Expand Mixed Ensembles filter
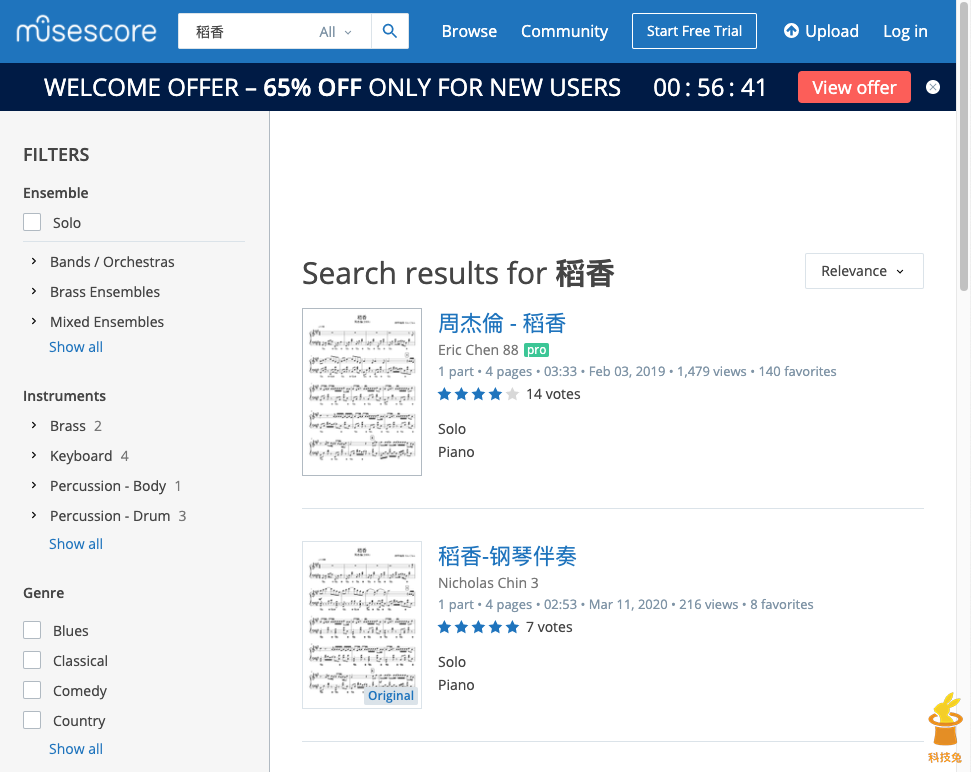 [x=34, y=322]
